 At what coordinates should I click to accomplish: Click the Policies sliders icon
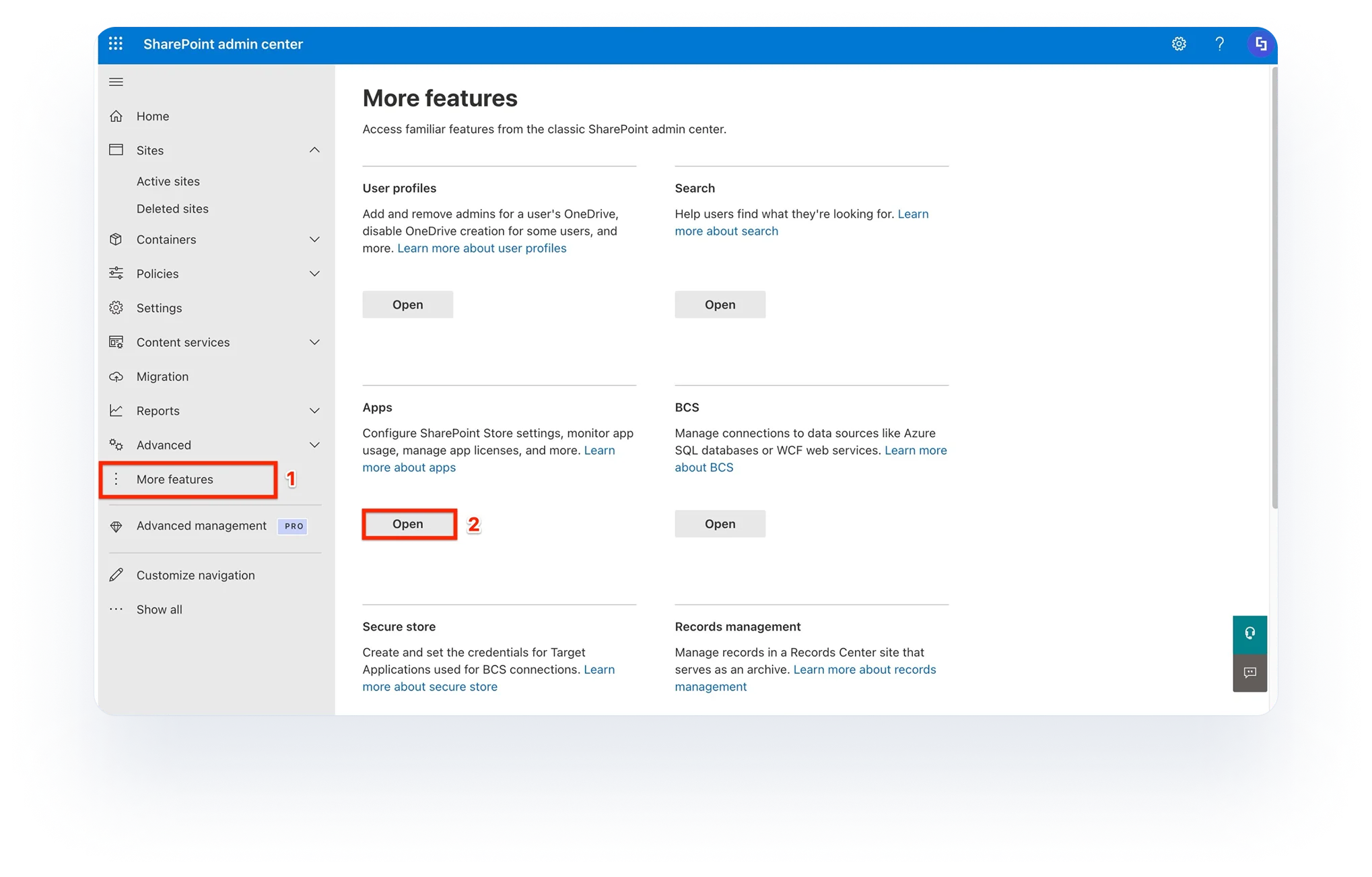click(x=116, y=273)
